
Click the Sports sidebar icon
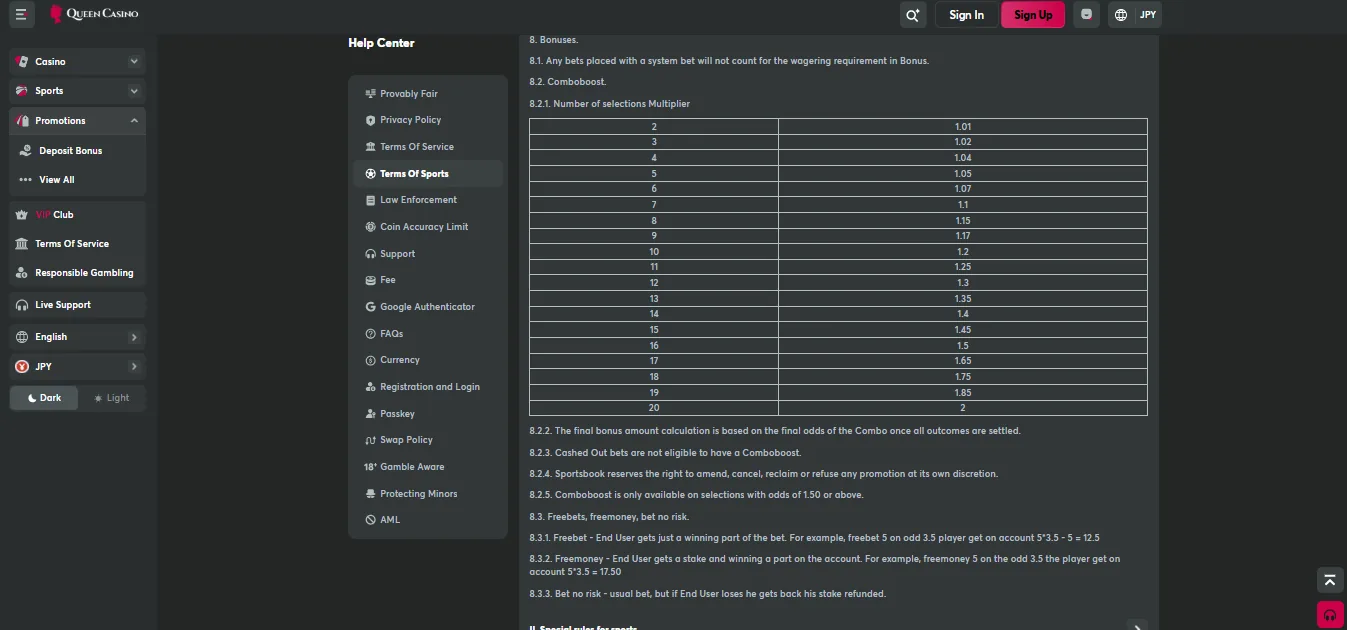coord(22,91)
